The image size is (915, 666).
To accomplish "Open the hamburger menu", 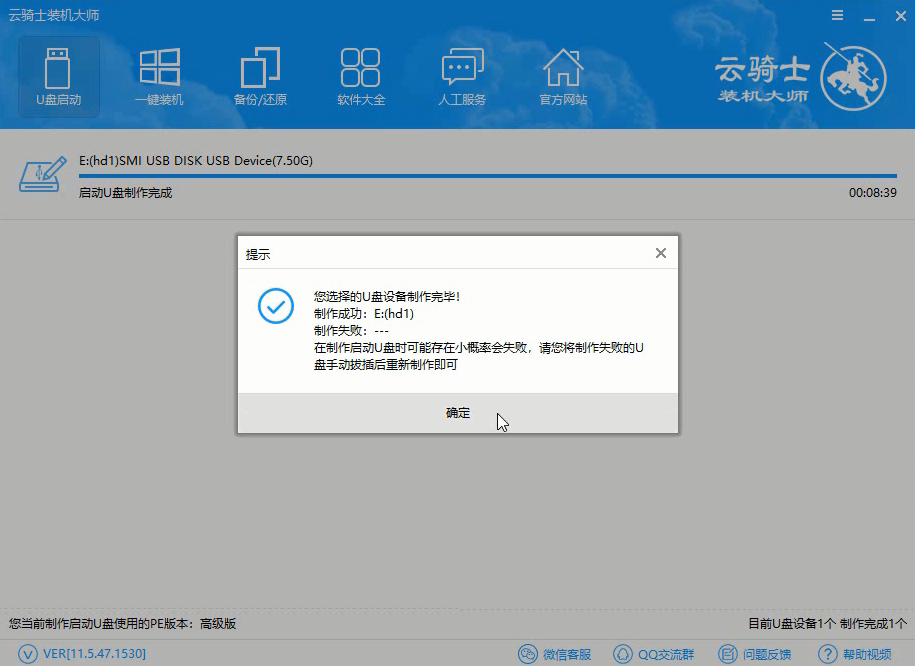I will point(837,15).
